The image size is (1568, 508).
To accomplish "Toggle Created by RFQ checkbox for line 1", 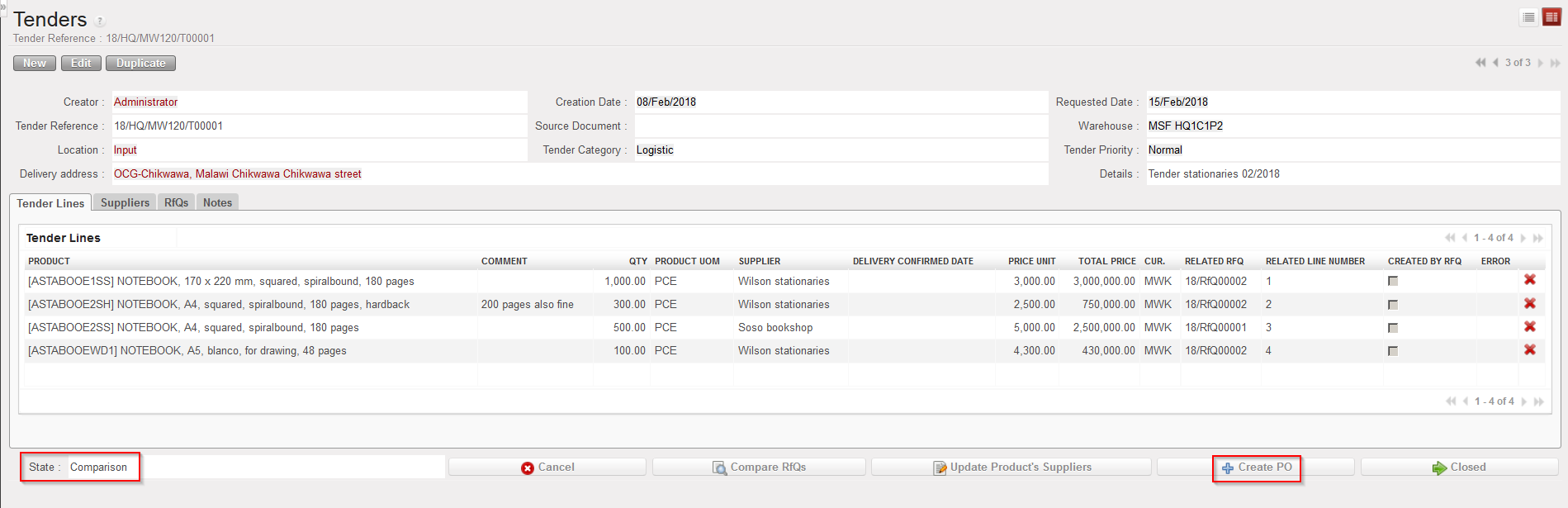I will [1393, 281].
